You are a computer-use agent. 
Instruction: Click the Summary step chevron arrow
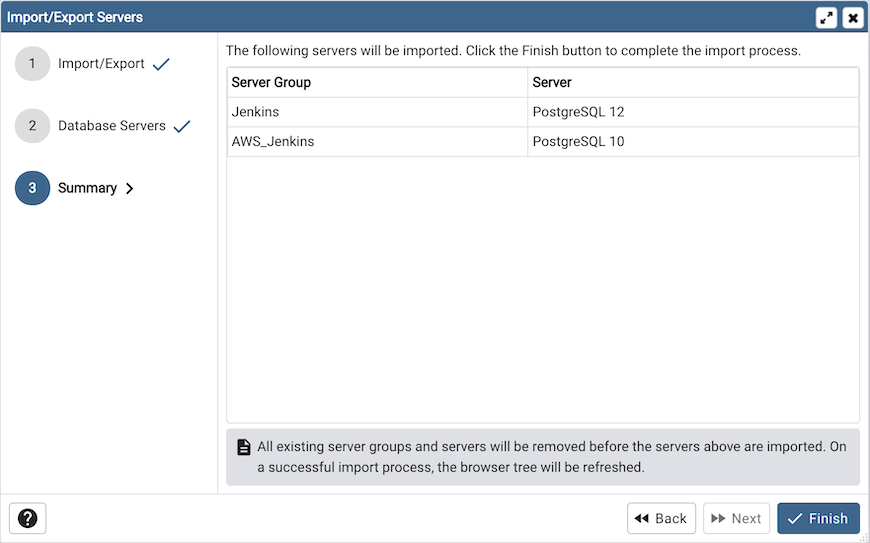pos(130,188)
